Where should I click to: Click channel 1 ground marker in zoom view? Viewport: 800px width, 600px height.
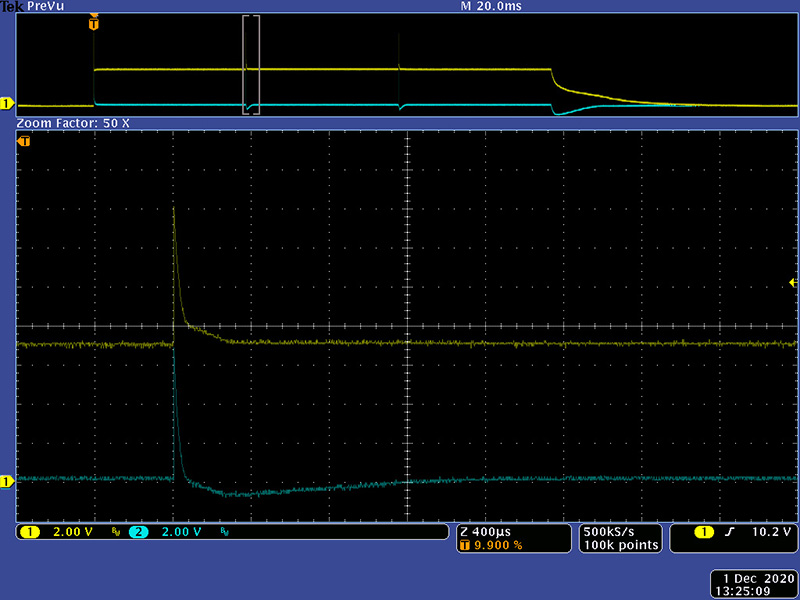pos(6,481)
